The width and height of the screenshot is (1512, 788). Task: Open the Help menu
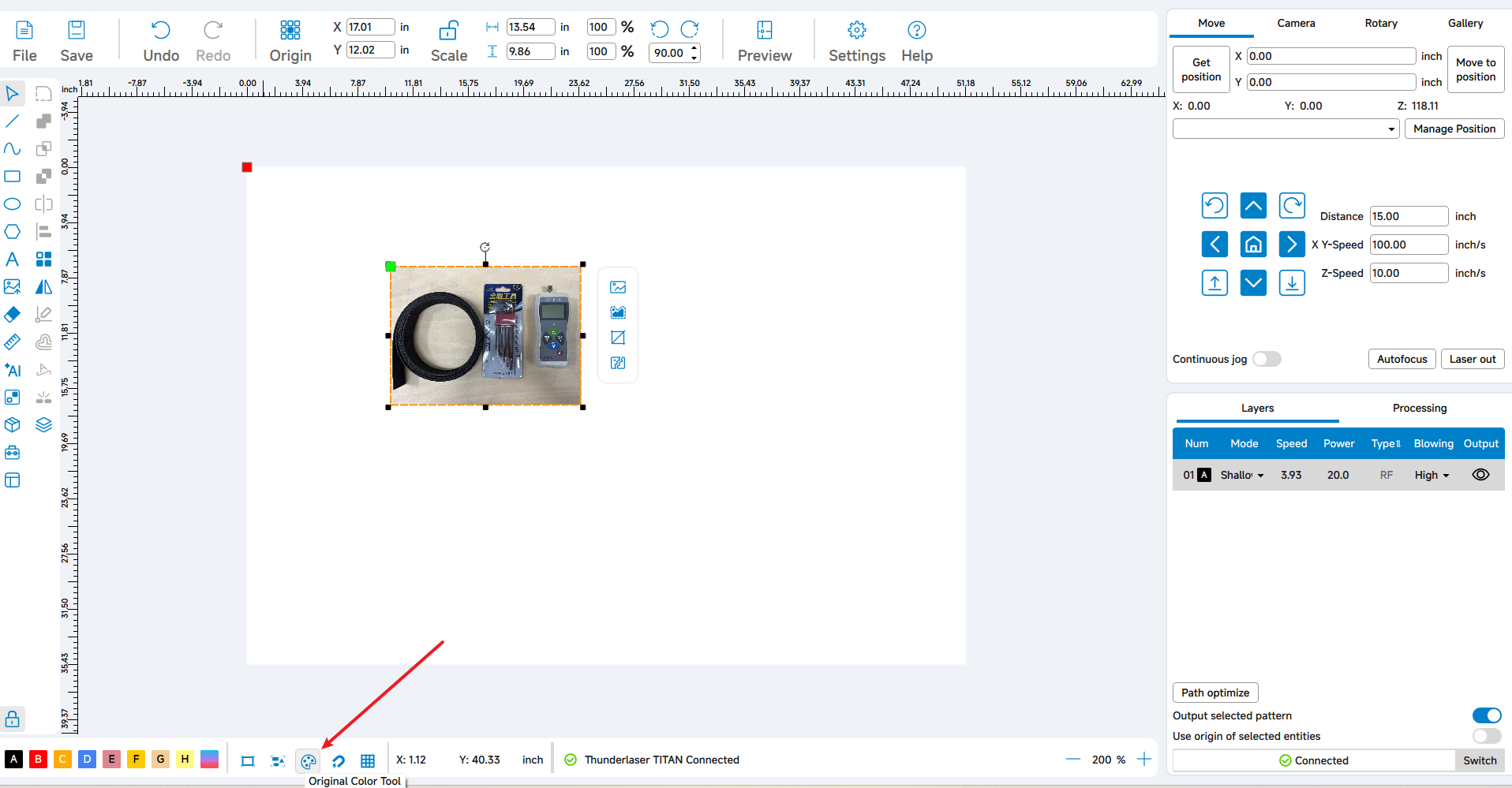(917, 42)
